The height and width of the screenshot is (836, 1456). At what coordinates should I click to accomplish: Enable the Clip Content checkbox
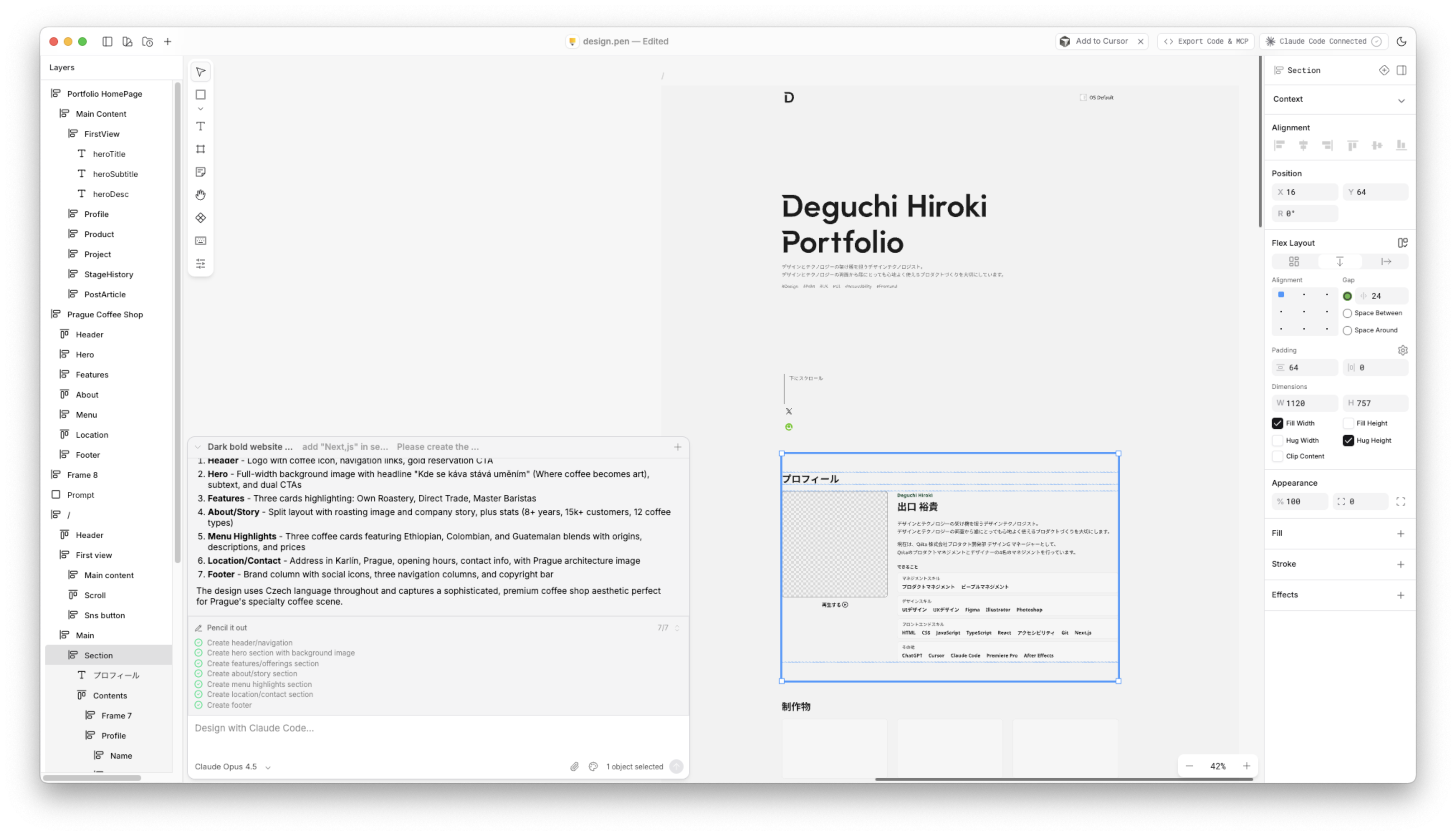(x=1278, y=456)
